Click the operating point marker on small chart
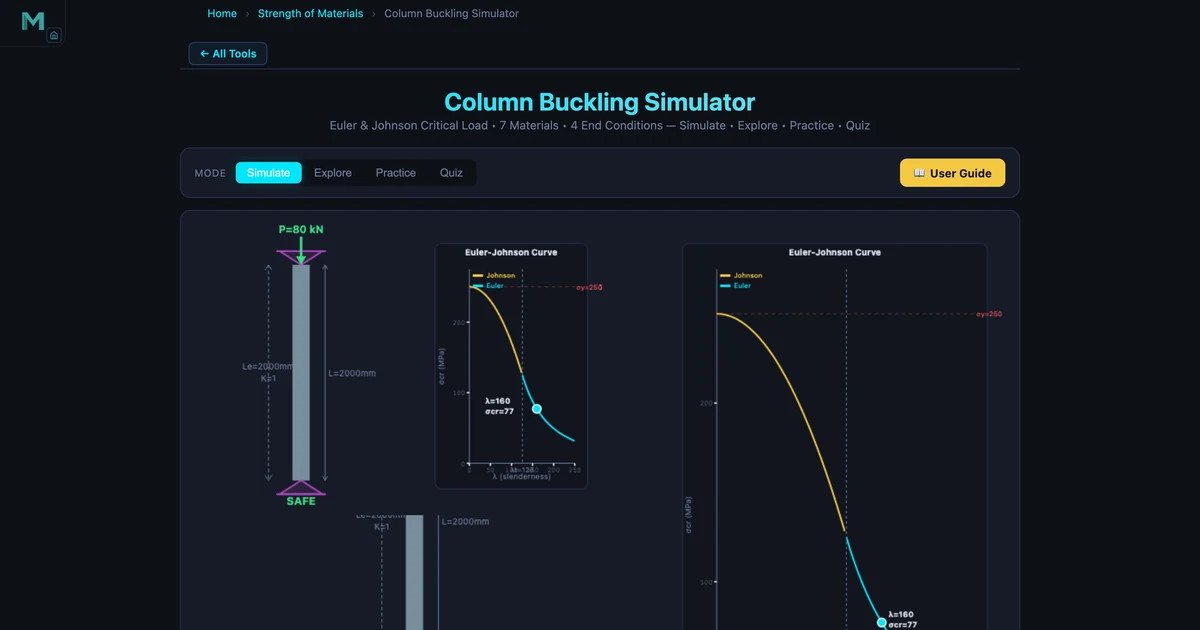1200x630 pixels. [x=537, y=409]
